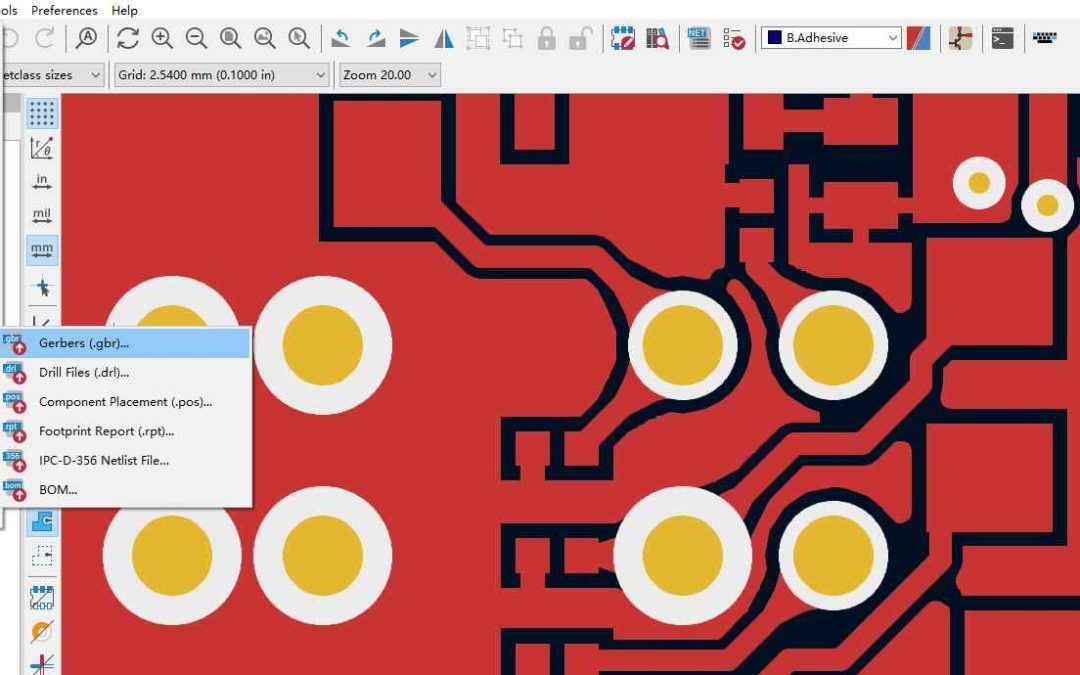
Task: Select Footprint Report (.rpt)... entry
Action: pyautogui.click(x=126, y=431)
